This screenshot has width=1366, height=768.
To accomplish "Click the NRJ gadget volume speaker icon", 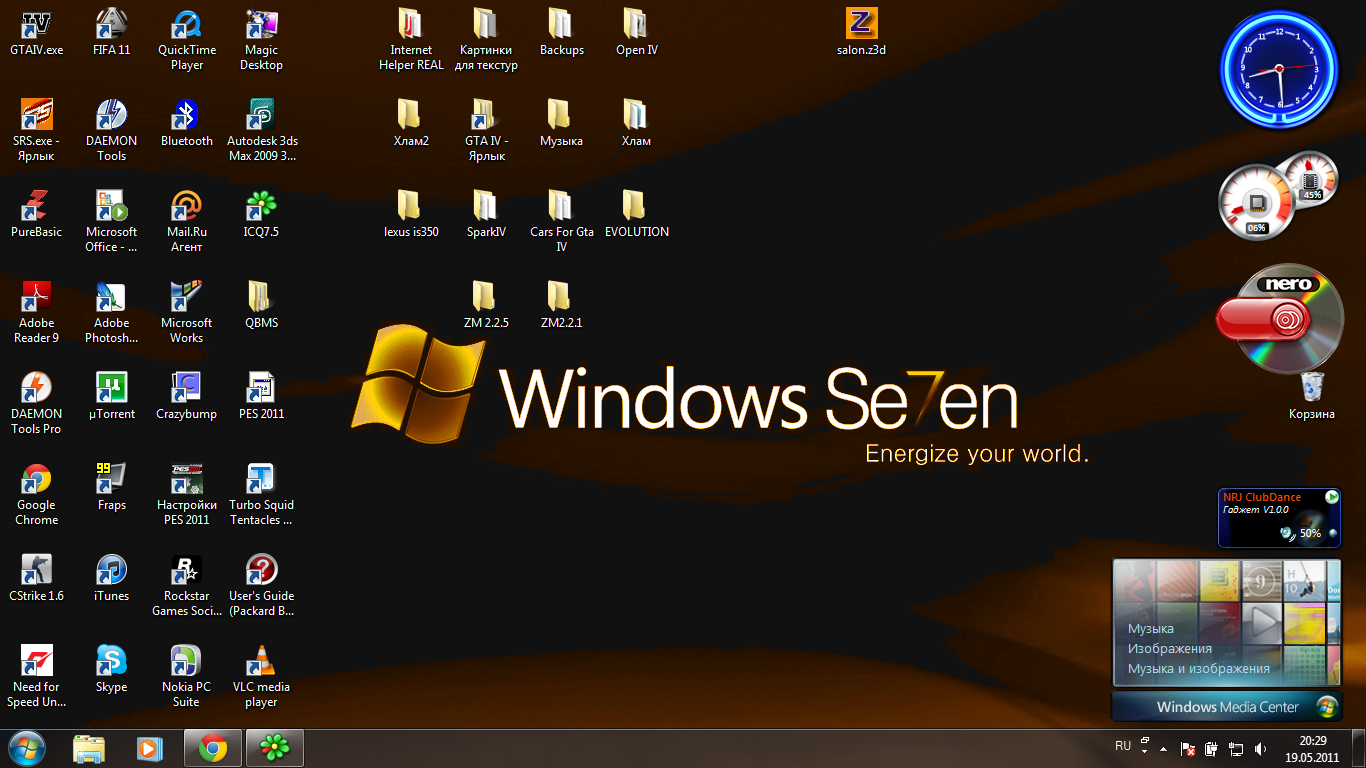I will coord(1288,533).
